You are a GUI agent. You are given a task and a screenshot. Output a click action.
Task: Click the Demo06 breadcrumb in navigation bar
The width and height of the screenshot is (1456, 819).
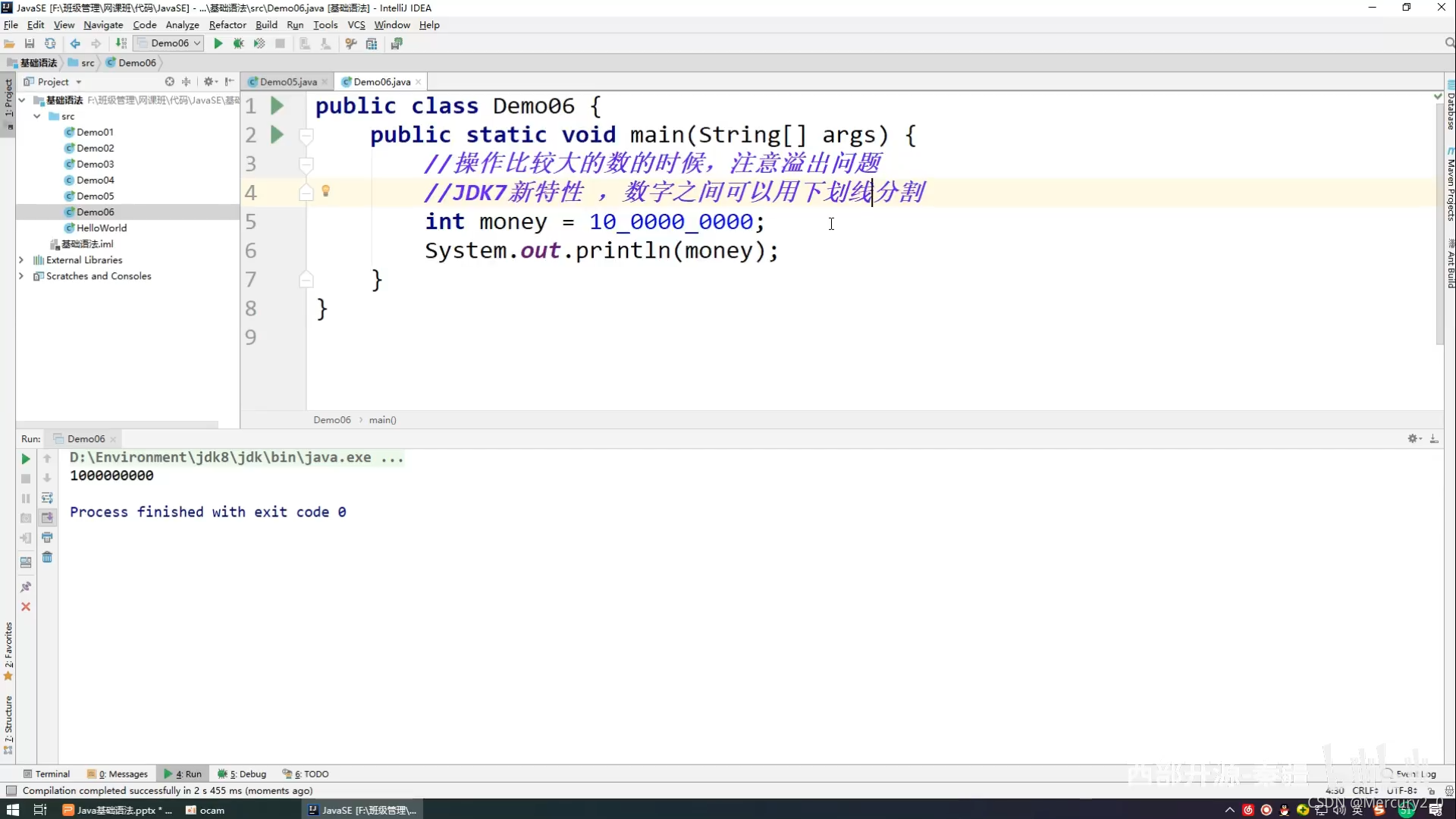131,63
